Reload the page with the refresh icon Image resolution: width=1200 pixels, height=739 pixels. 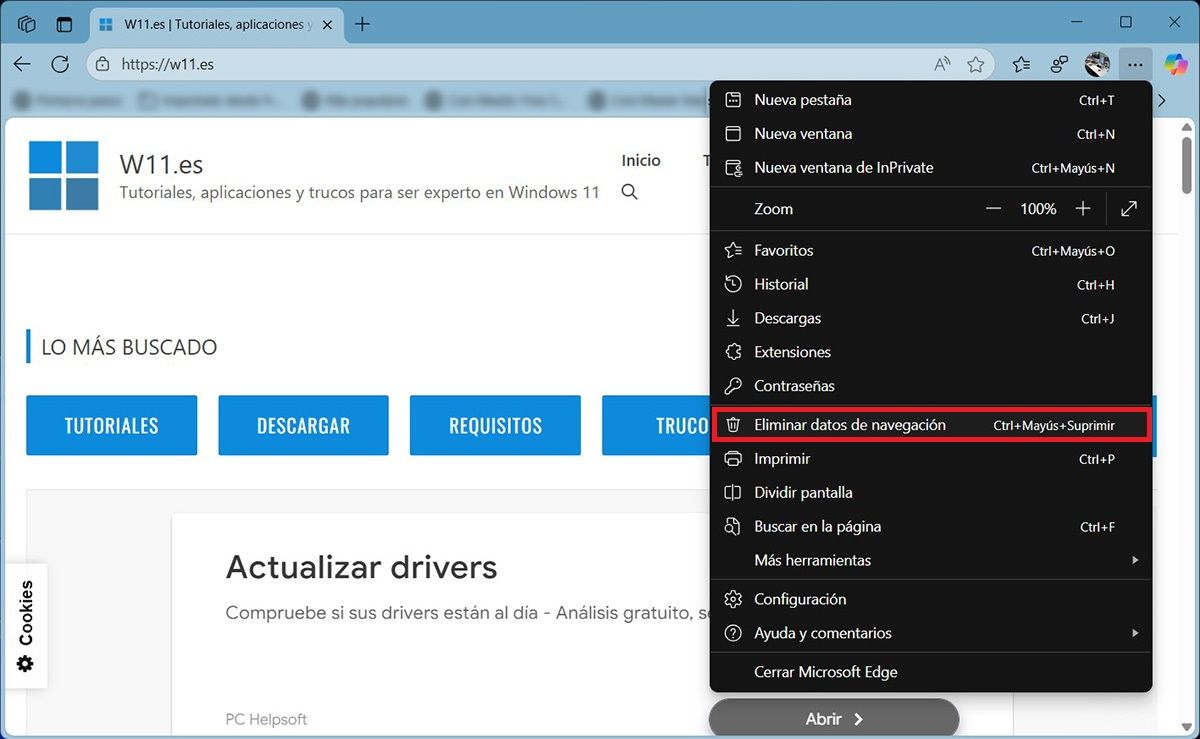click(x=60, y=64)
